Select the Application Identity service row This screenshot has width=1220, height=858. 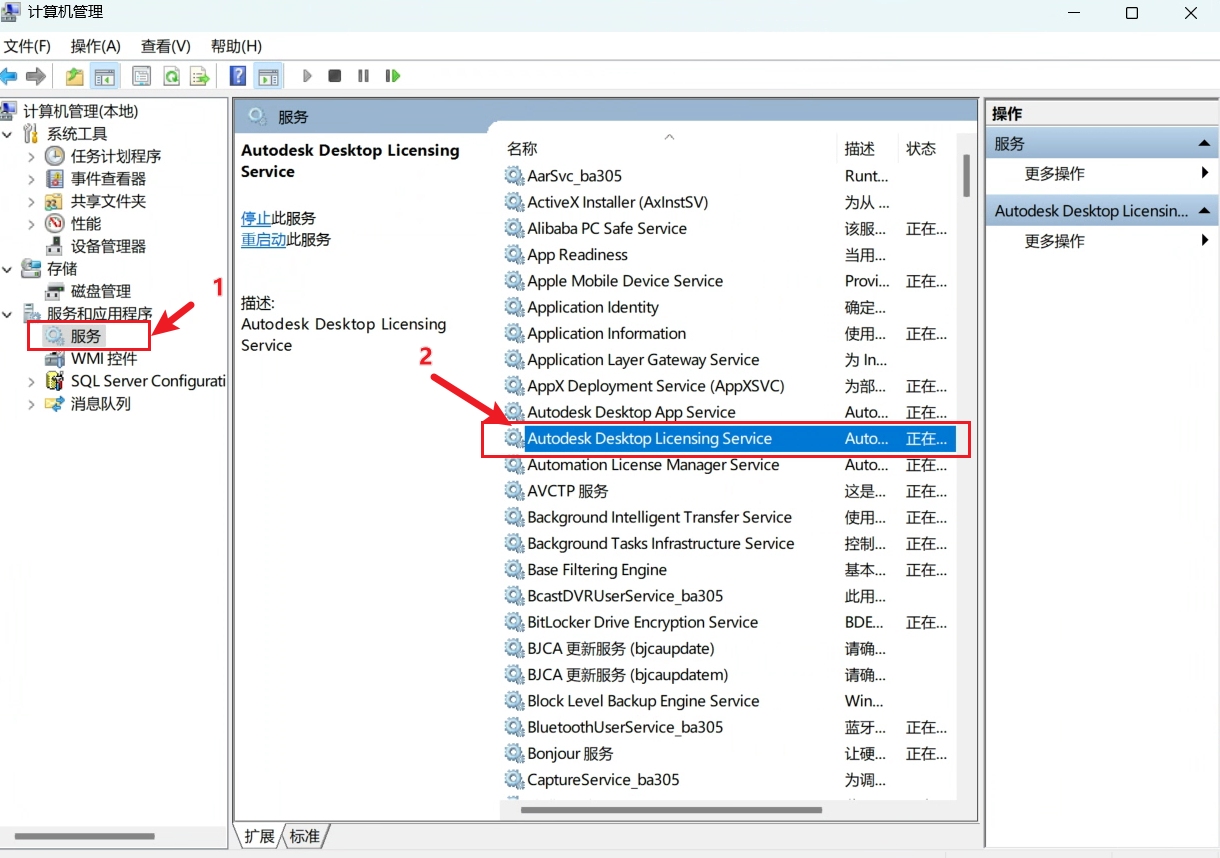(729, 307)
